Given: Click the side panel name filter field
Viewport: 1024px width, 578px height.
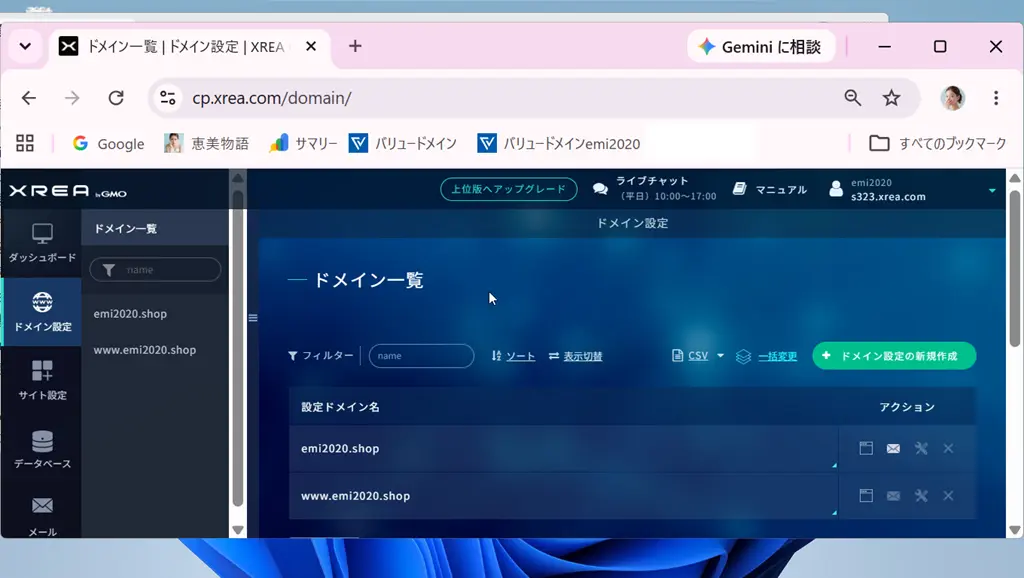Looking at the screenshot, I should coord(155,270).
